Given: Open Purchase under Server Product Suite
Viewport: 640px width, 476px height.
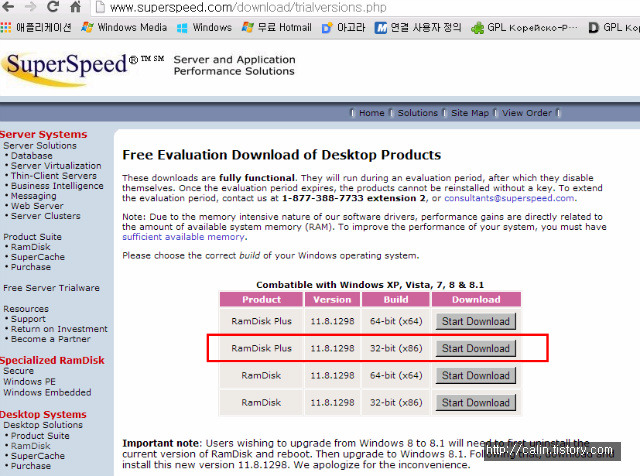Looking at the screenshot, I should tap(31, 267).
